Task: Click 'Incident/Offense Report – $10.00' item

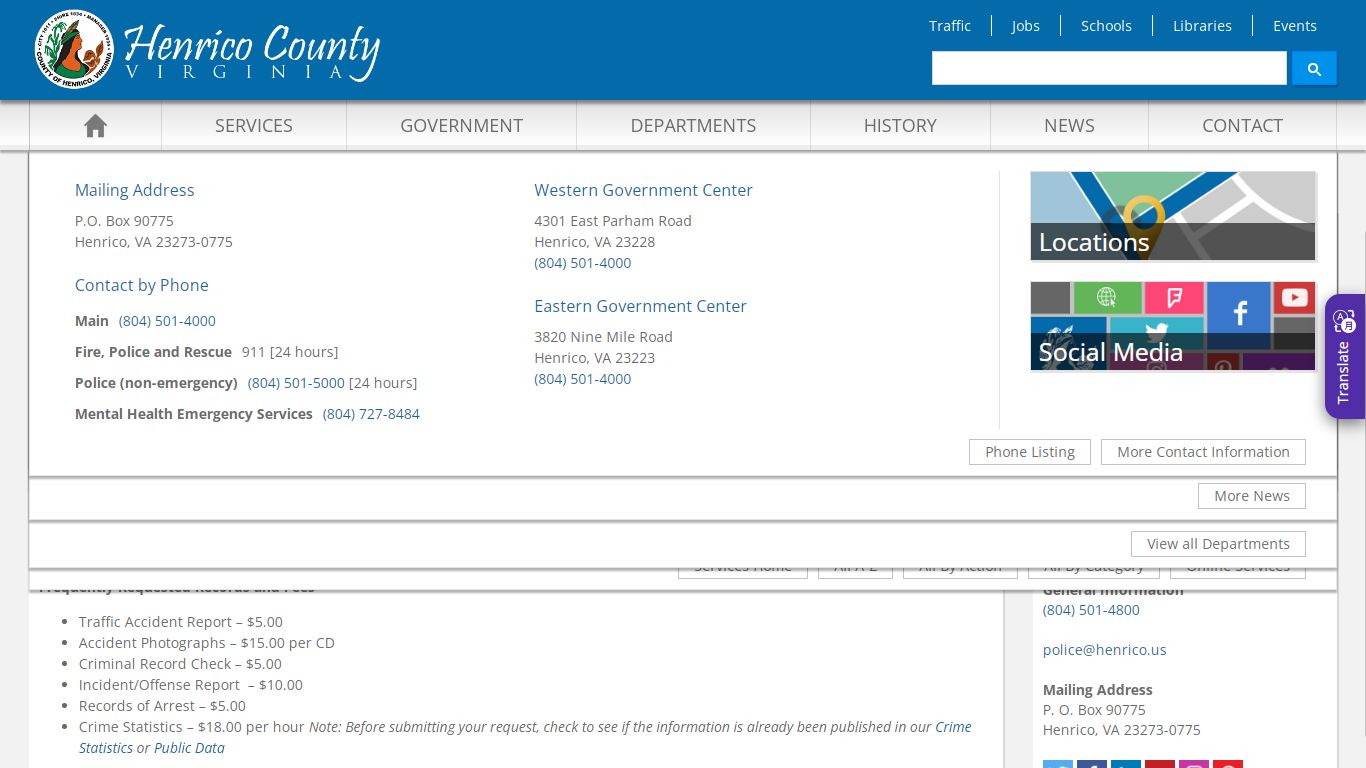Action: click(x=191, y=685)
